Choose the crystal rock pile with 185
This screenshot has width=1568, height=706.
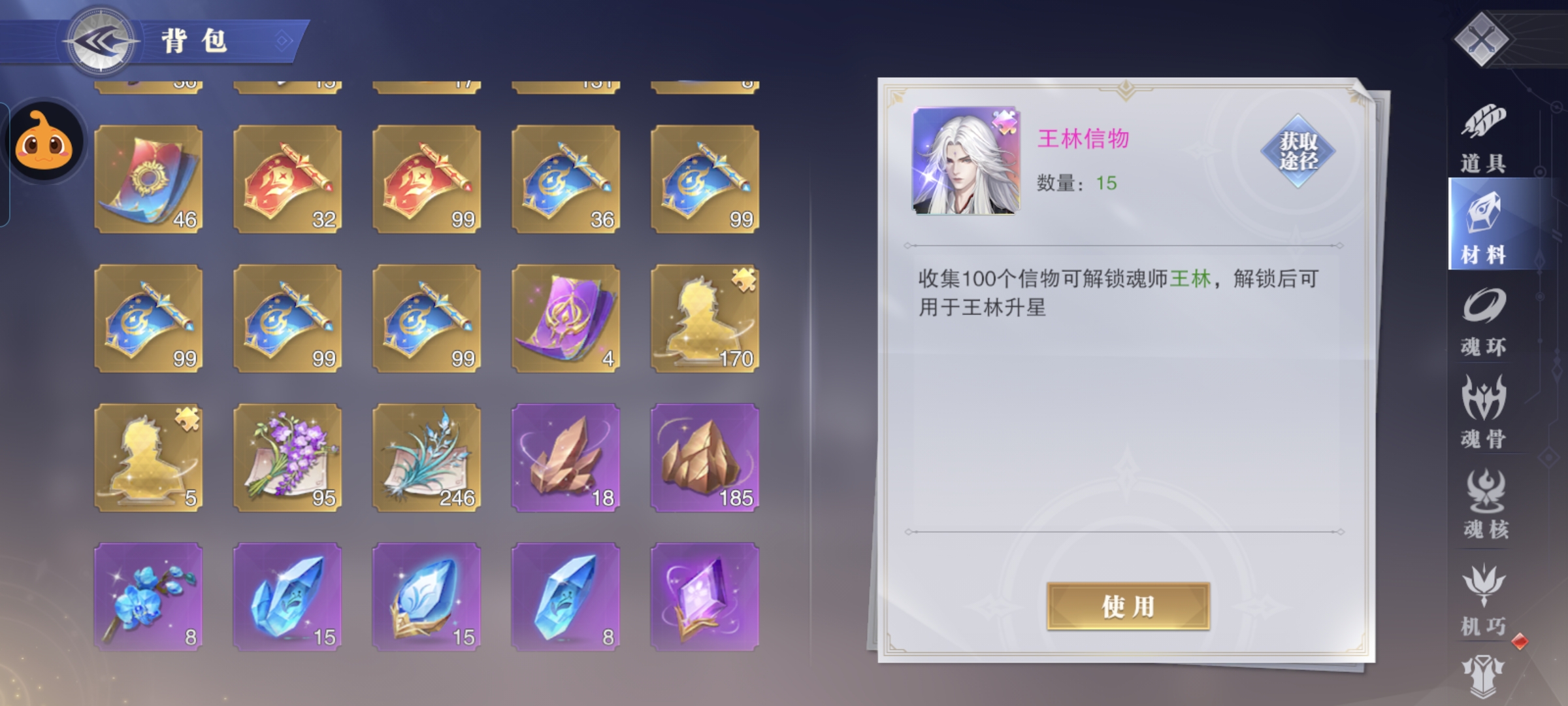point(705,458)
